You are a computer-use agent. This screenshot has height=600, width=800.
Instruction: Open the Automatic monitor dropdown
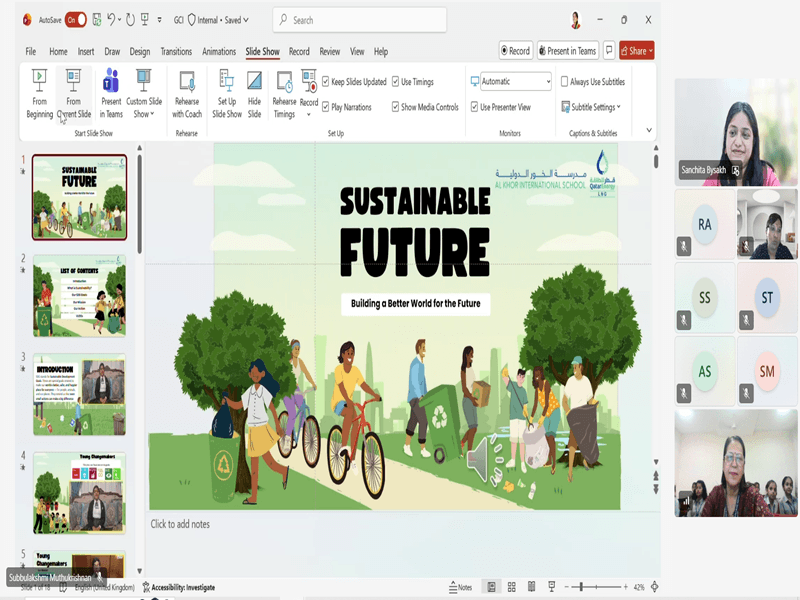tap(515, 82)
